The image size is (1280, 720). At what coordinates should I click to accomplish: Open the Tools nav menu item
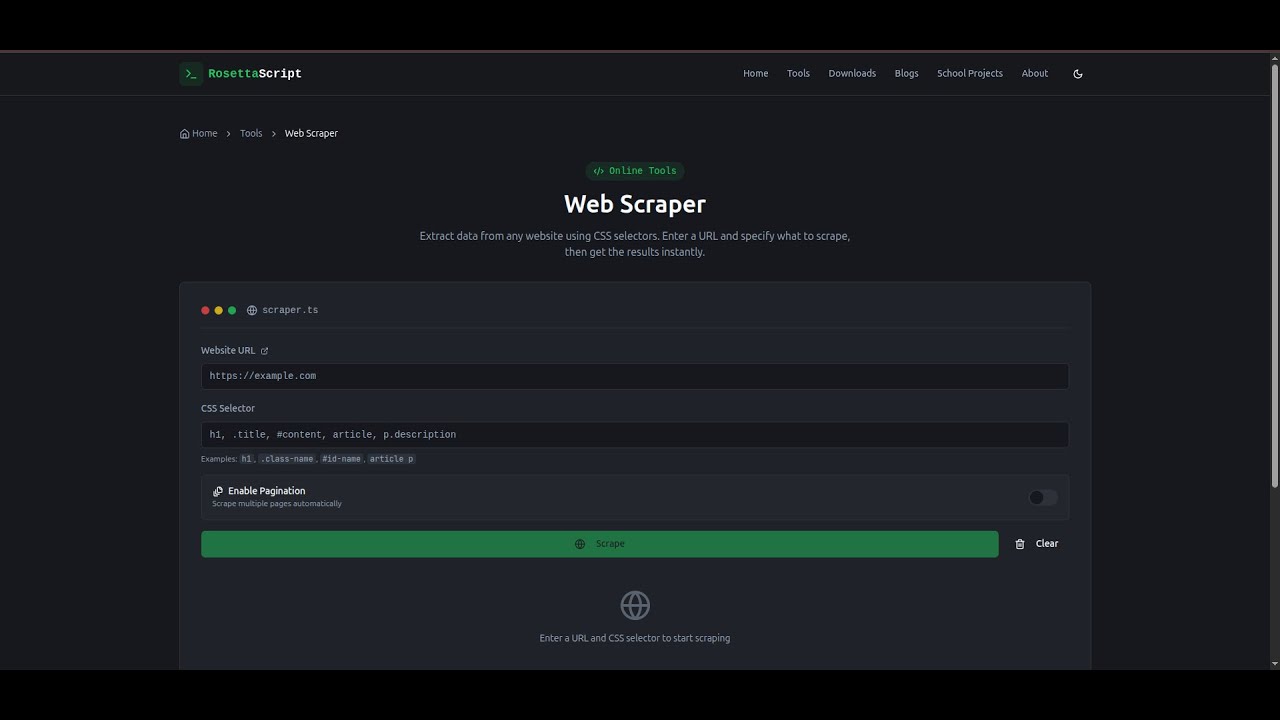pos(798,74)
